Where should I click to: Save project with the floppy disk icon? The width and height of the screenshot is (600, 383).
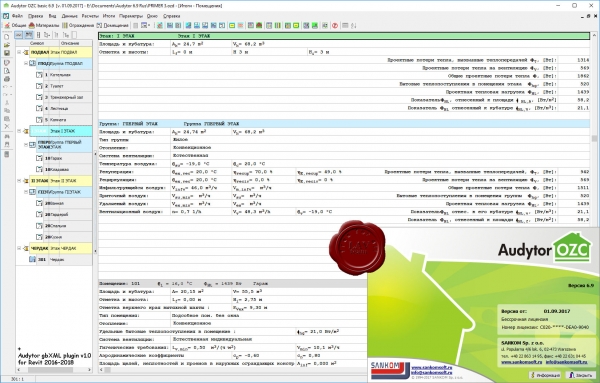click(x=7, y=53)
